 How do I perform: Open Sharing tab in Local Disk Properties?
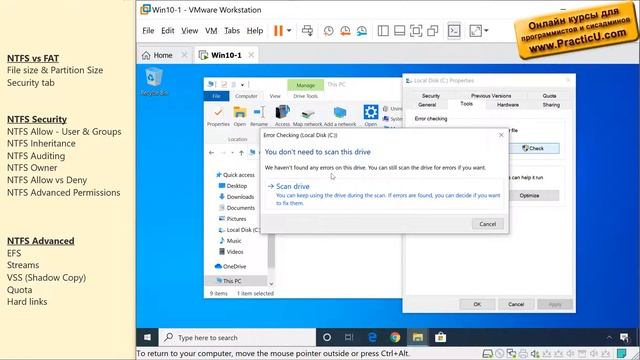pos(551,105)
